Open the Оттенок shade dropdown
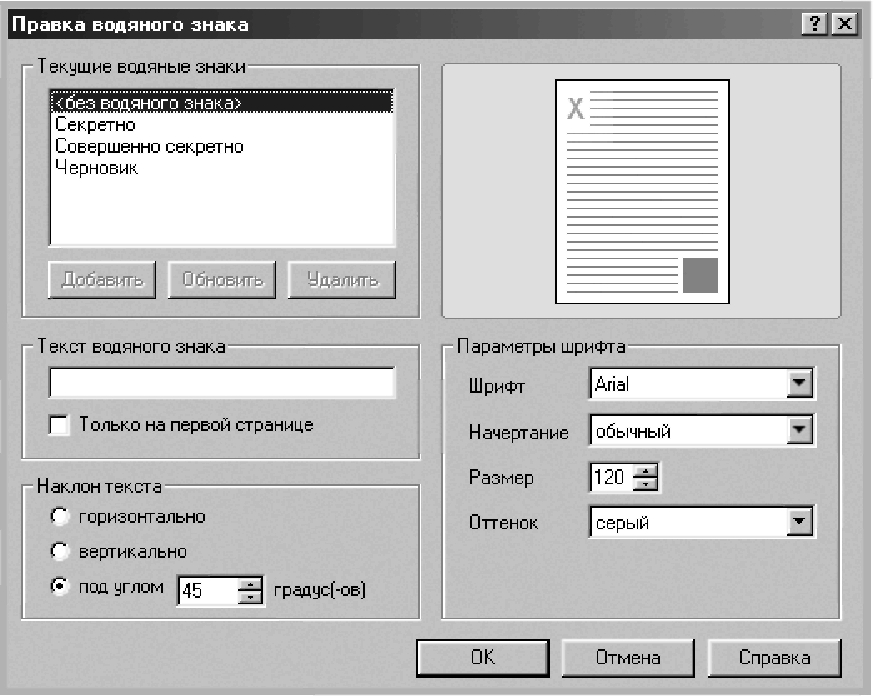 (798, 521)
